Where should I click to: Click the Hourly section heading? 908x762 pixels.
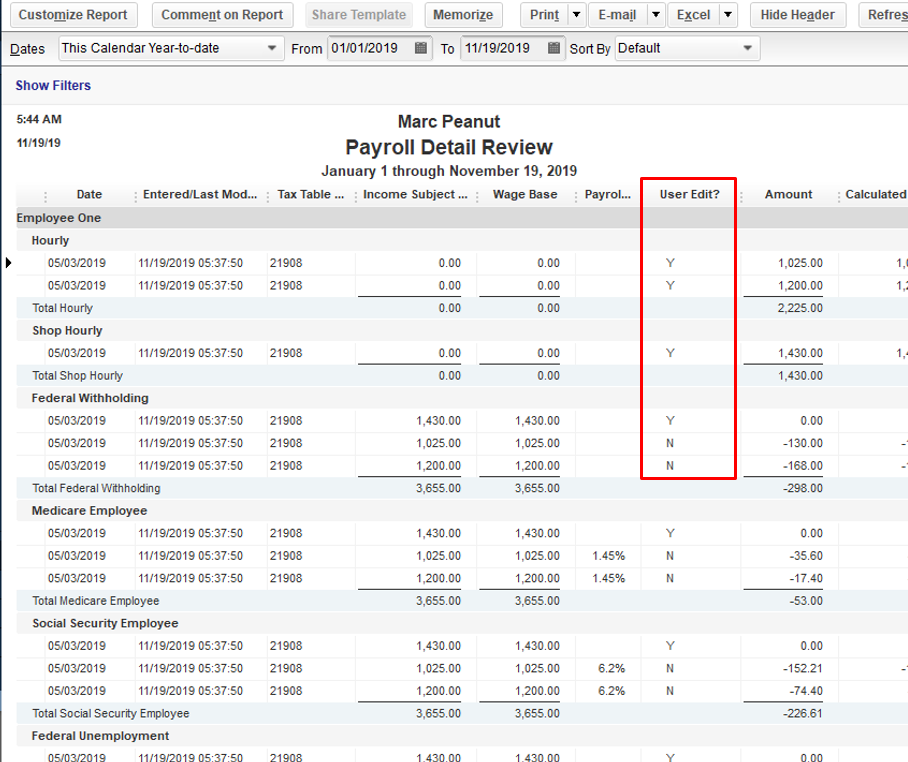point(50,240)
